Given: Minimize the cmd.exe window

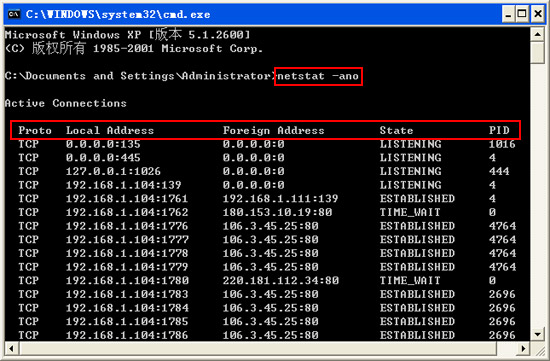Looking at the screenshot, I should pos(508,14).
